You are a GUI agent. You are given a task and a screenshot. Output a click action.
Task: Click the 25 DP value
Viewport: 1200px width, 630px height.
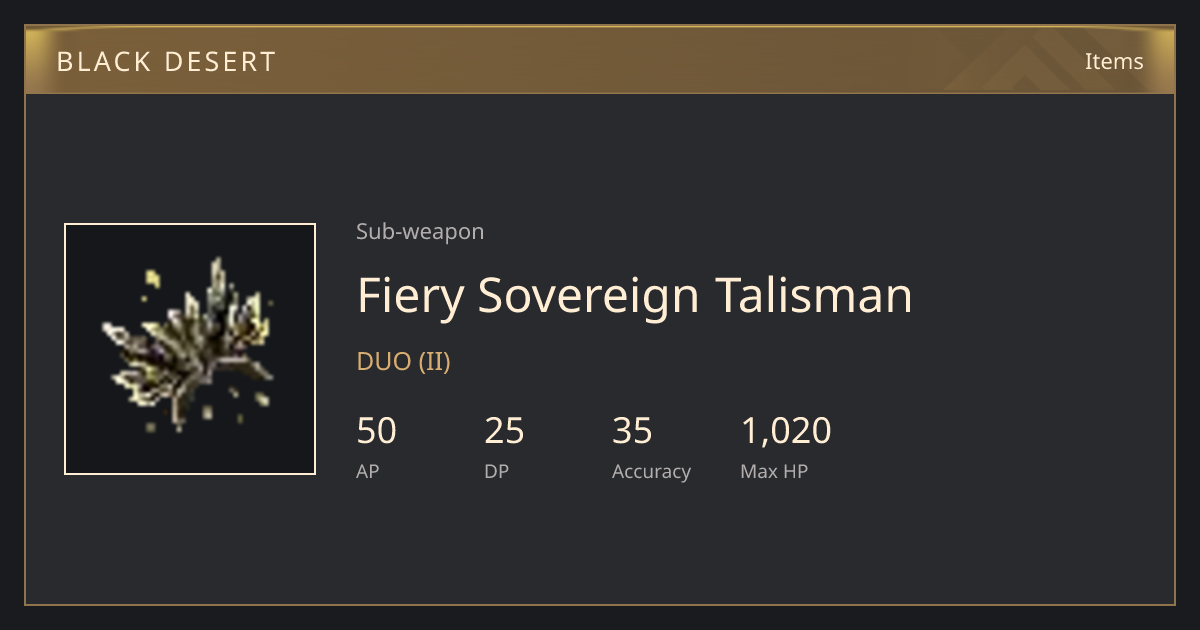coord(504,431)
